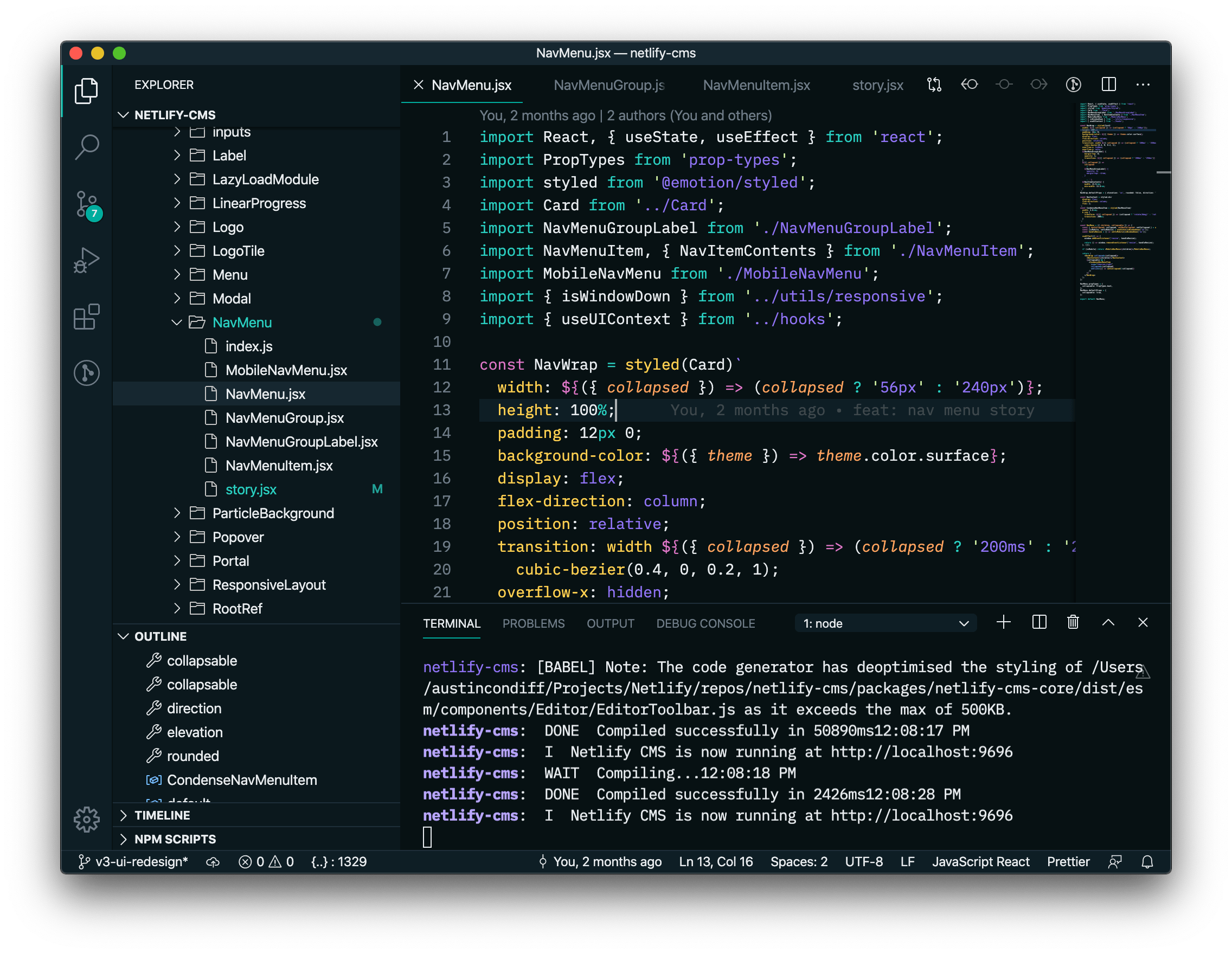This screenshot has width=1232, height=954.
Task: Toggle panel maximize with the chevron
Action: (x=1108, y=623)
